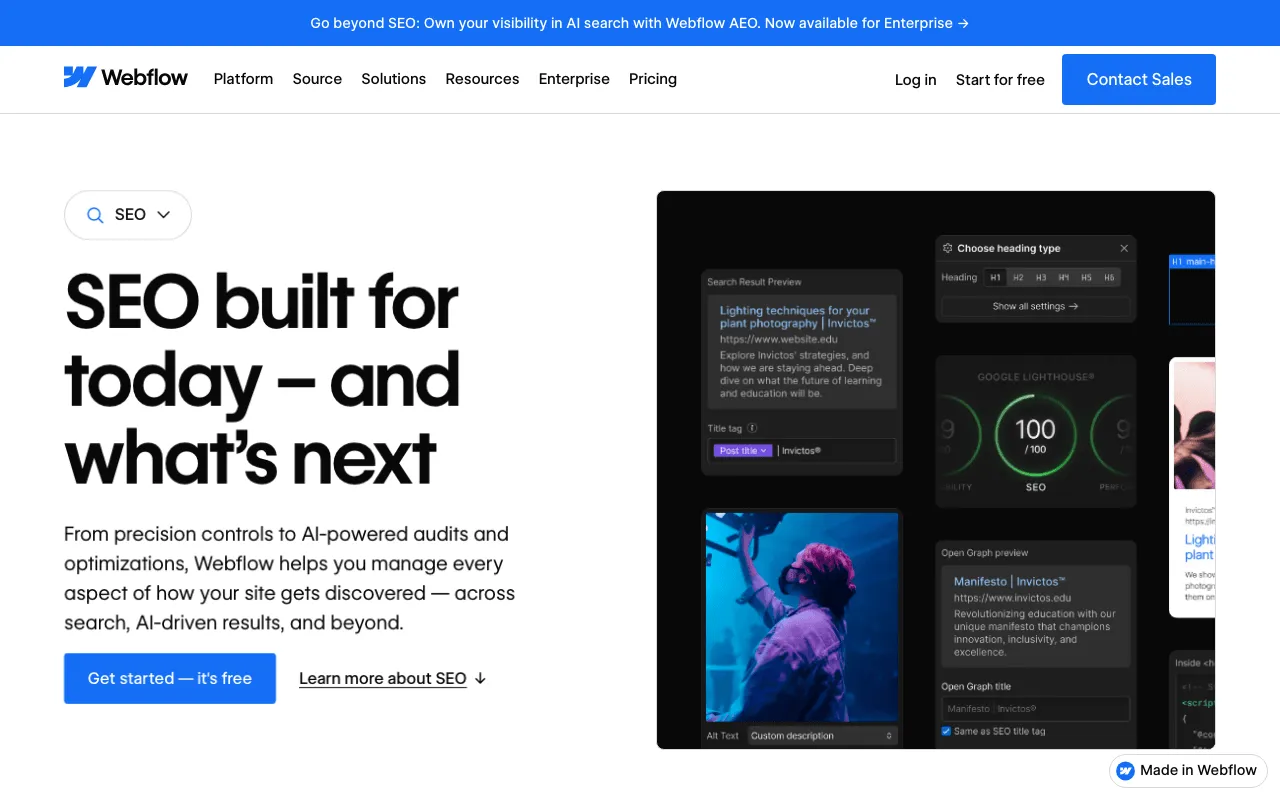The width and height of the screenshot is (1280, 800).
Task: Click the Made in Webflow badge icon
Action: coord(1126,770)
